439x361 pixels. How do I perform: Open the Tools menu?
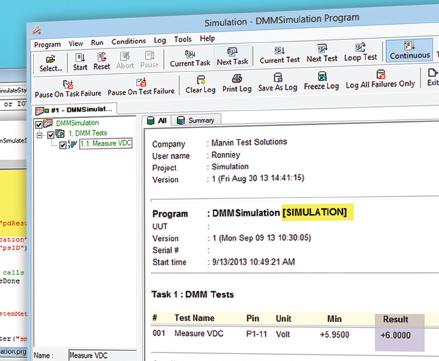tap(183, 39)
